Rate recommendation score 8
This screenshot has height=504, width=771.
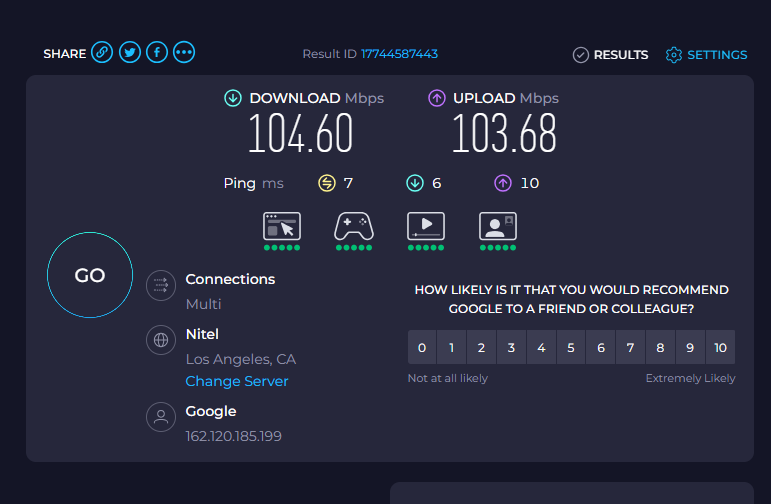click(660, 347)
